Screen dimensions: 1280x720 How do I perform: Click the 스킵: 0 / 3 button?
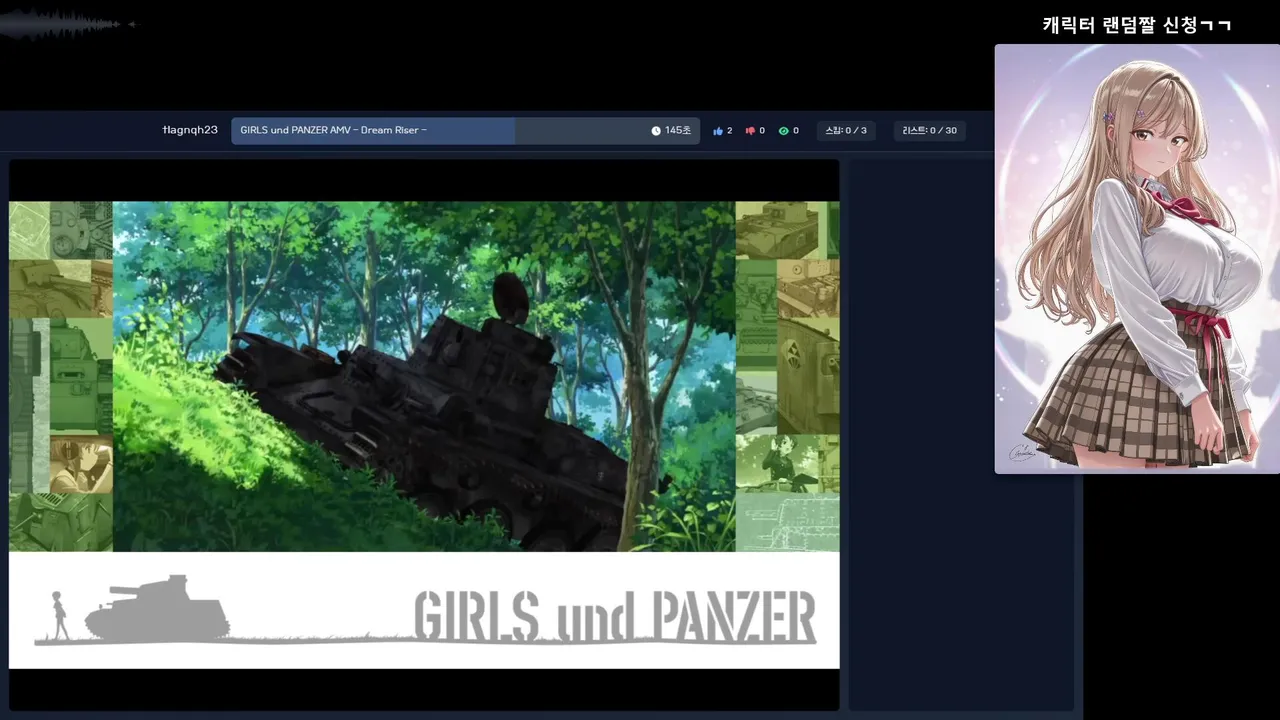pos(846,131)
